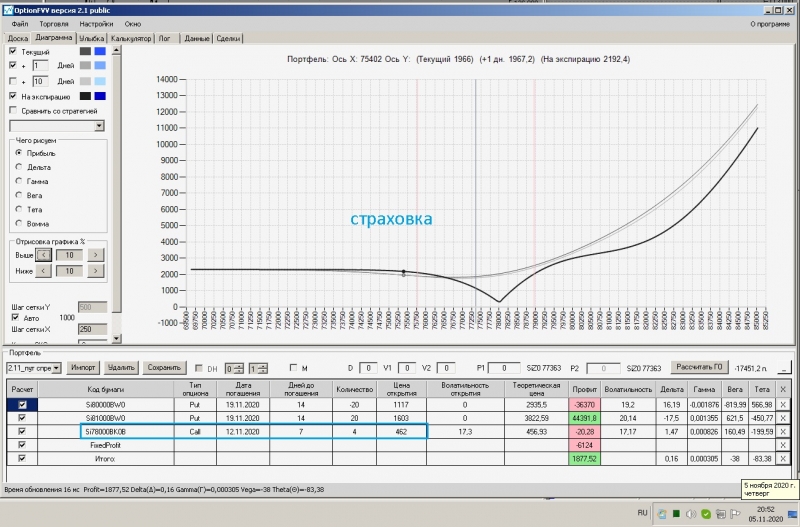Open the portfolio selection dropdown
Screen dimensions: 800x527
coord(56,368)
